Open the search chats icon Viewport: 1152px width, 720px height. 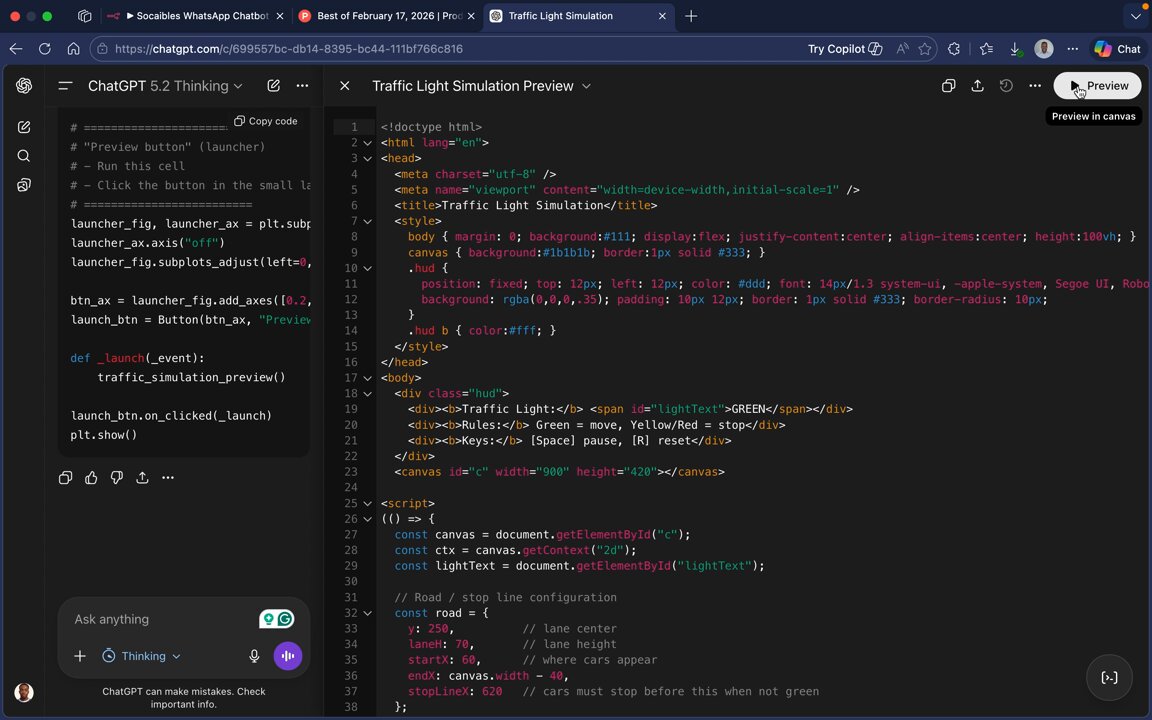[24, 155]
